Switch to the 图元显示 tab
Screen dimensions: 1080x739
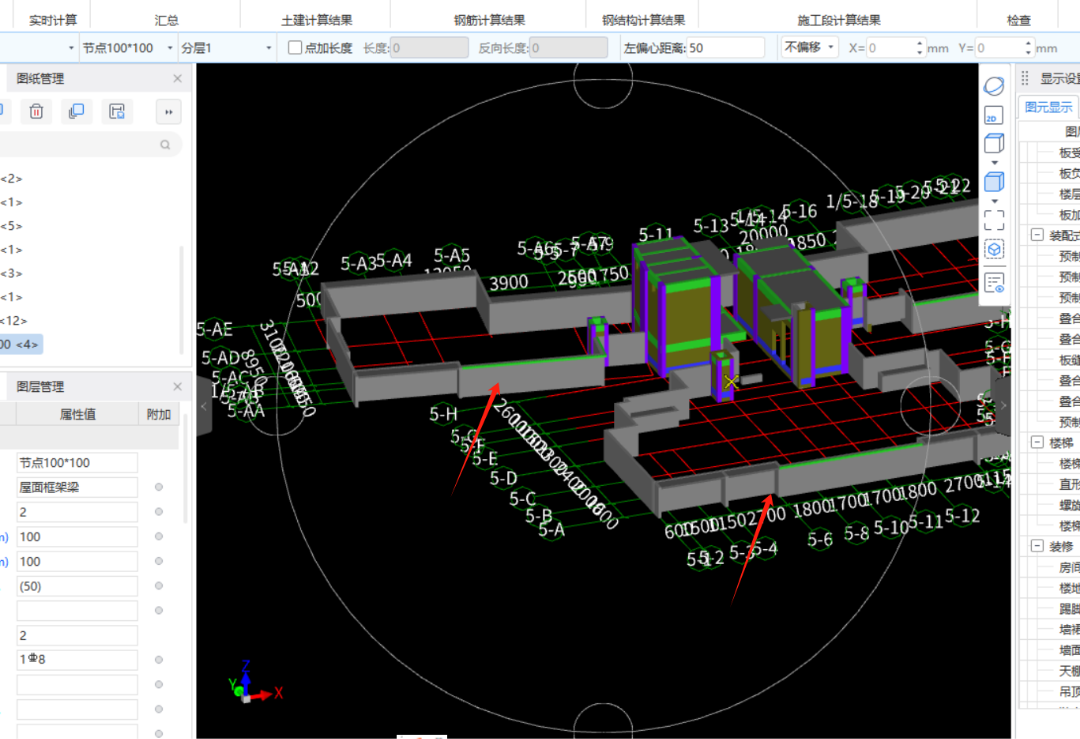(x=1048, y=107)
